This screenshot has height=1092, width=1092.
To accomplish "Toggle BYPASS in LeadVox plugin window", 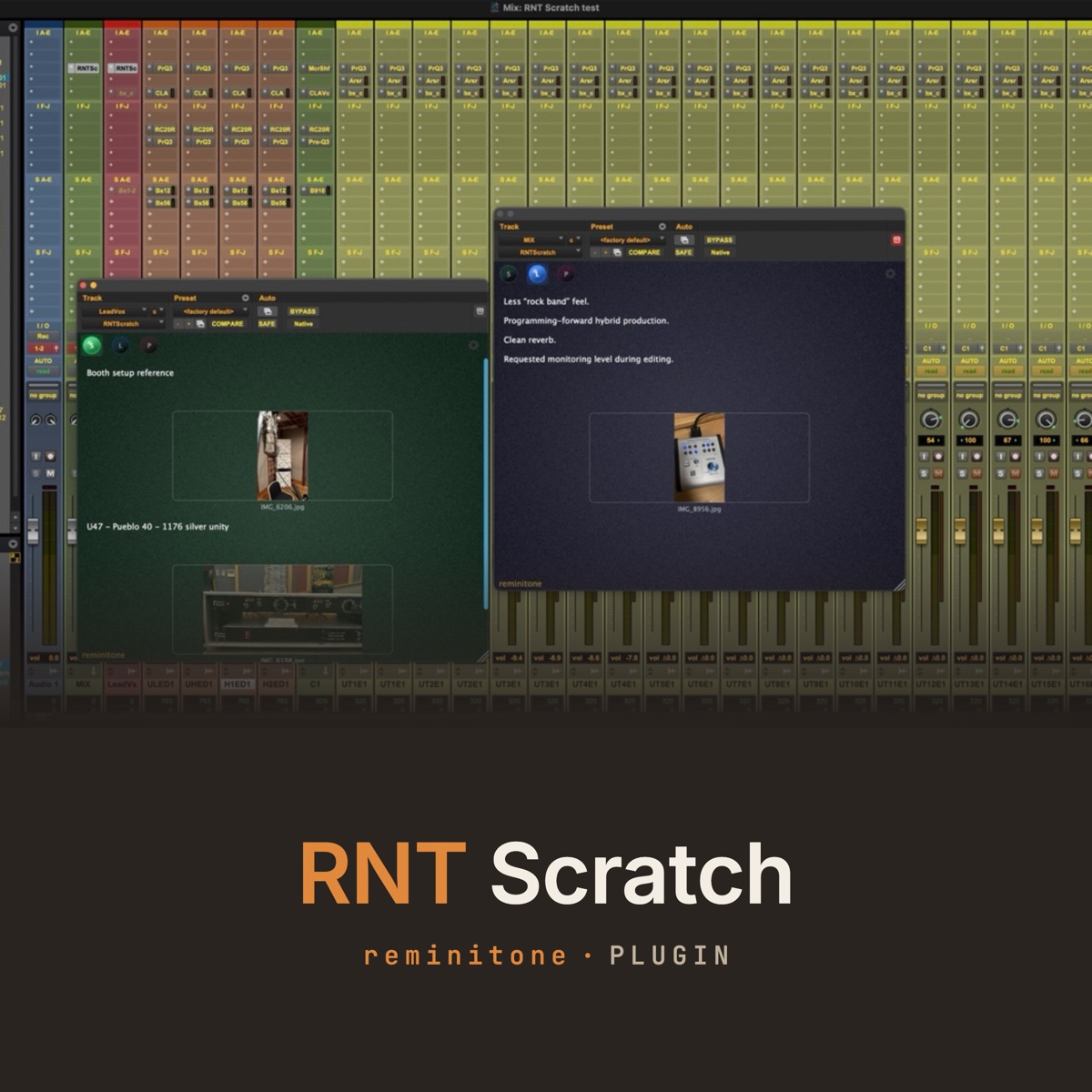I will point(303,311).
